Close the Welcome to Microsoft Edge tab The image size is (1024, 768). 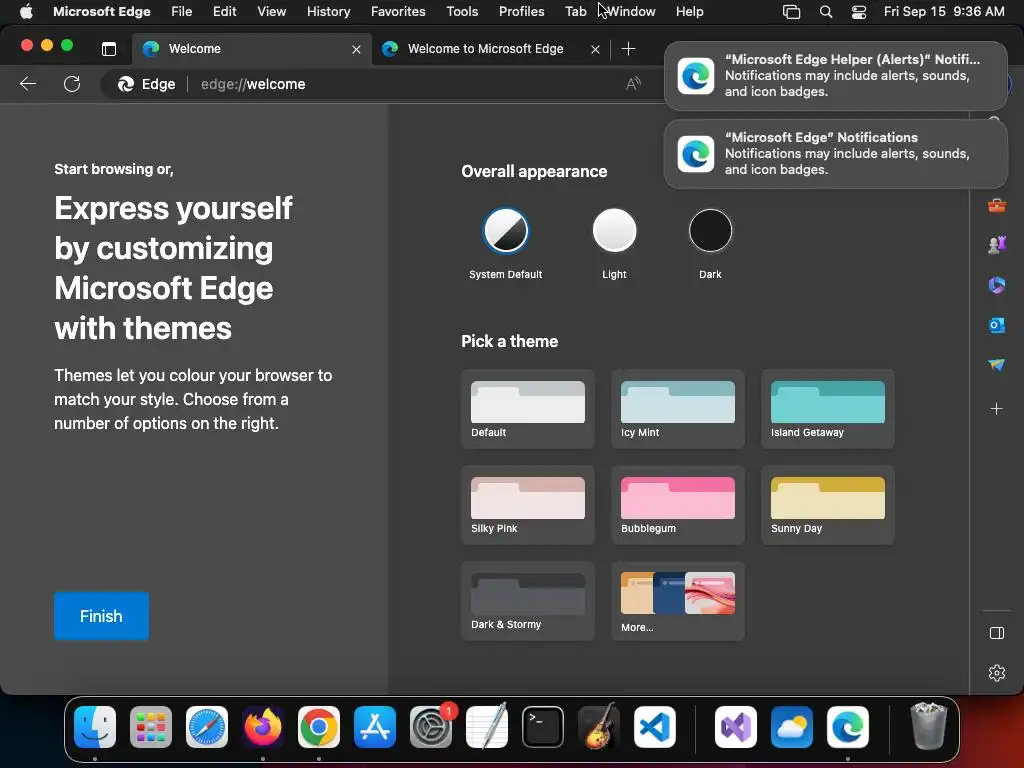point(595,49)
